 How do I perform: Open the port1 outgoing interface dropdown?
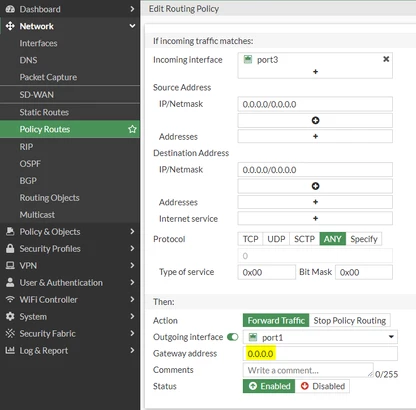(x=320, y=337)
